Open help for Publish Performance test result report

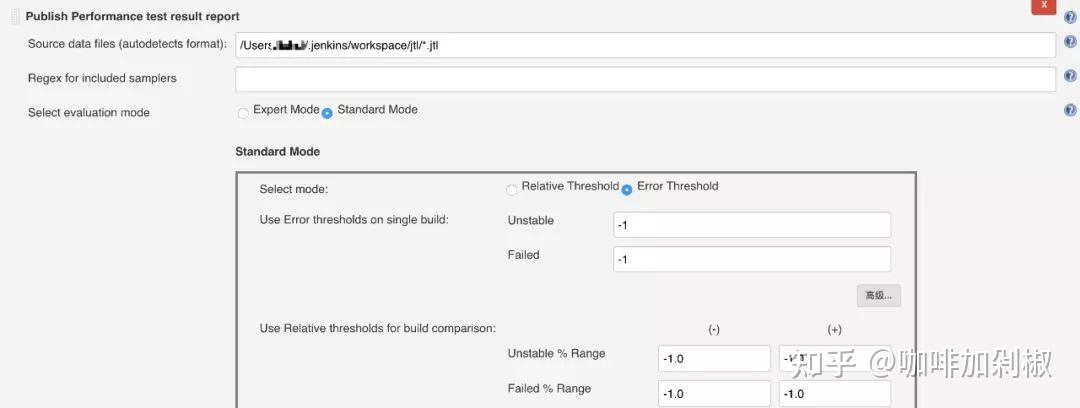pos(1070,17)
